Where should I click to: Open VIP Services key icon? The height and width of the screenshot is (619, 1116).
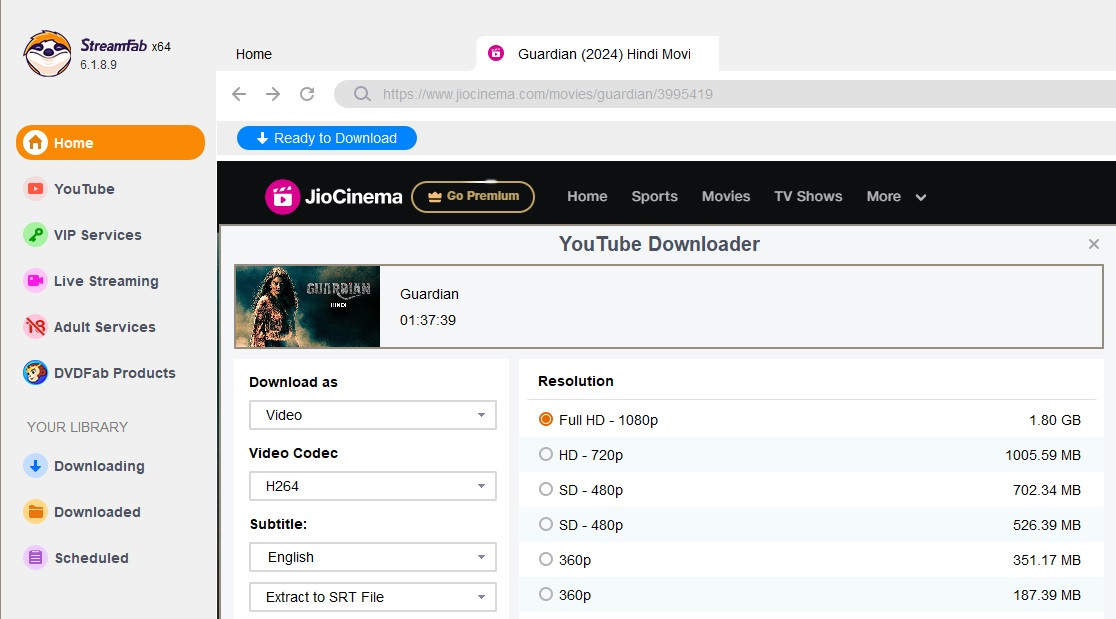tap(36, 235)
